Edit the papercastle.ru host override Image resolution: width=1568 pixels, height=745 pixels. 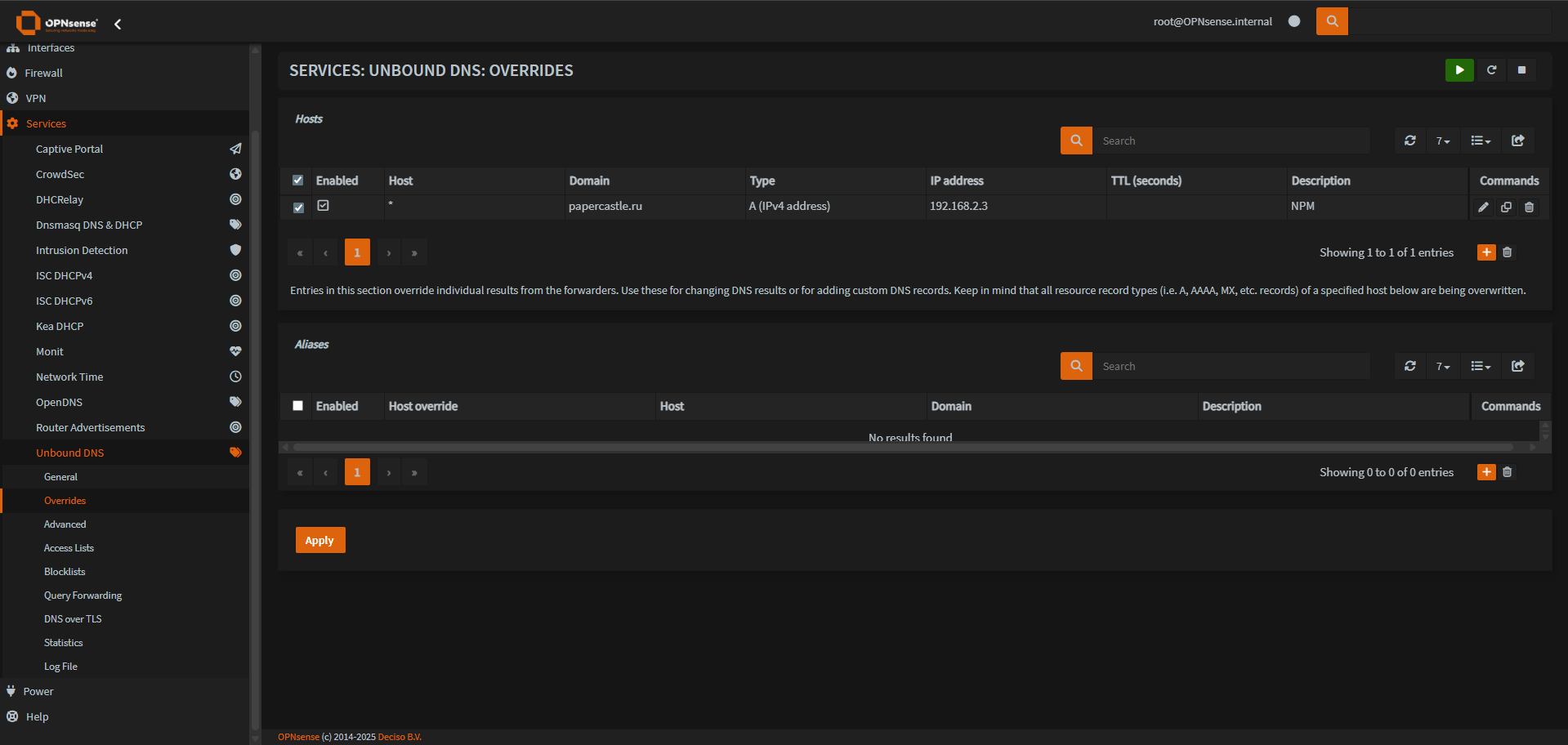point(1483,207)
